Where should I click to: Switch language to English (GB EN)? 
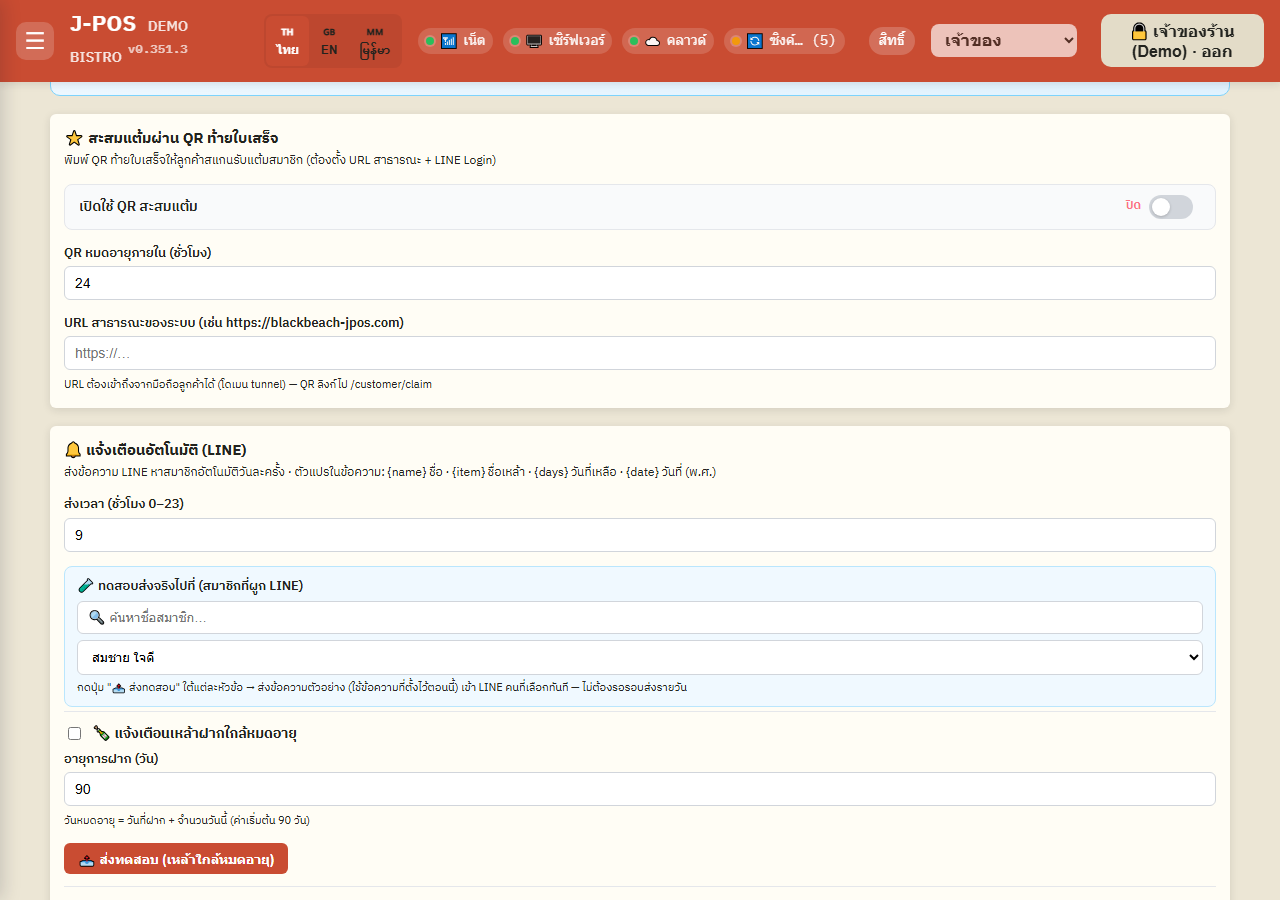pyautogui.click(x=329, y=41)
